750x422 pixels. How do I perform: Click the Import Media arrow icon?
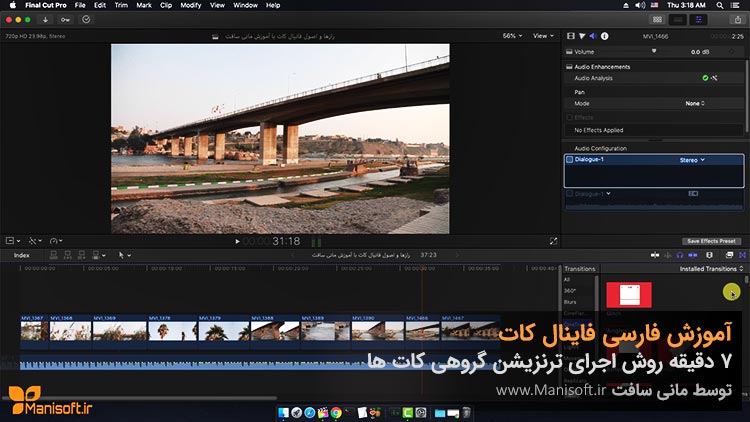point(45,20)
